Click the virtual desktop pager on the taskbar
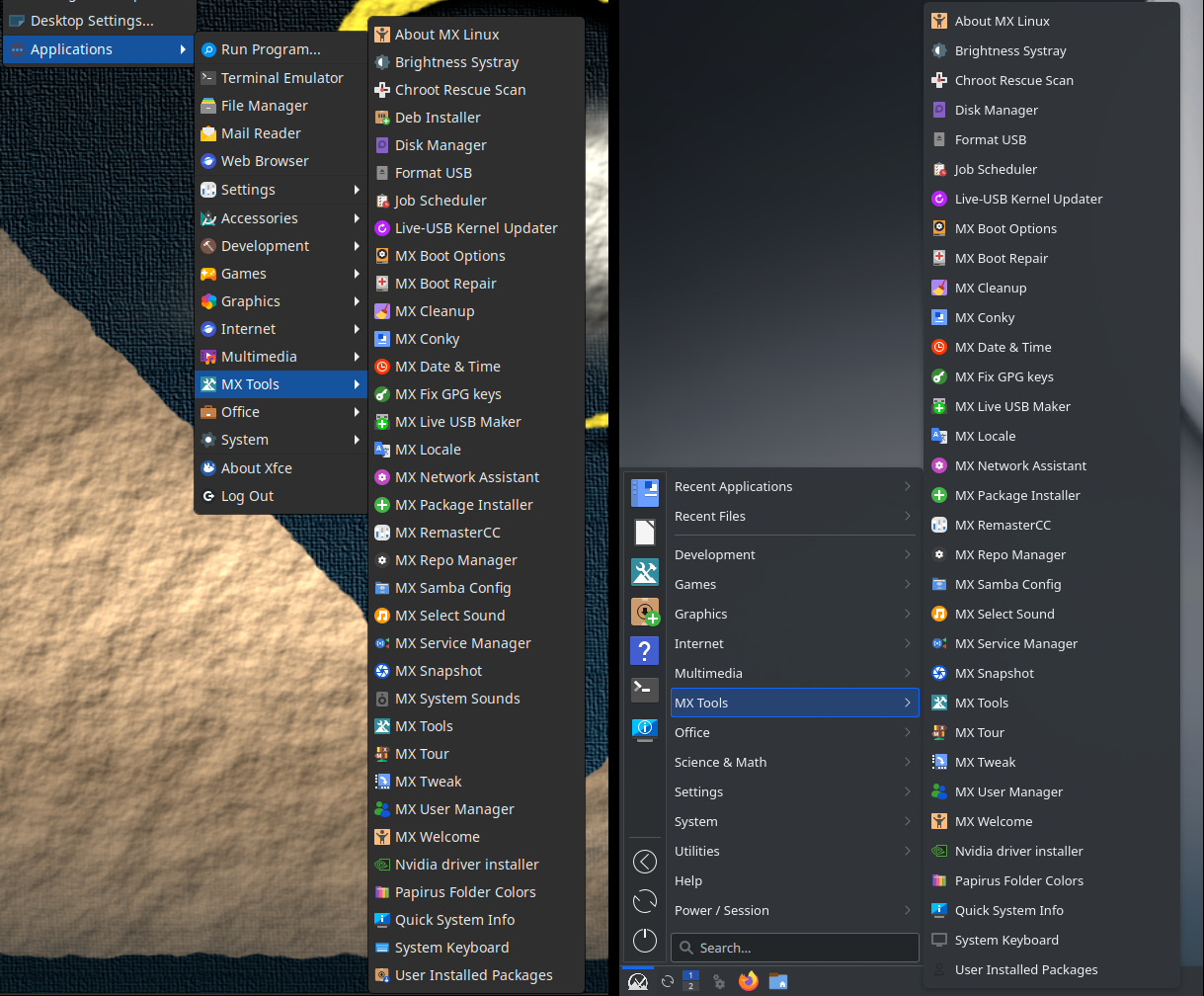Image resolution: width=1204 pixels, height=996 pixels. click(x=690, y=980)
